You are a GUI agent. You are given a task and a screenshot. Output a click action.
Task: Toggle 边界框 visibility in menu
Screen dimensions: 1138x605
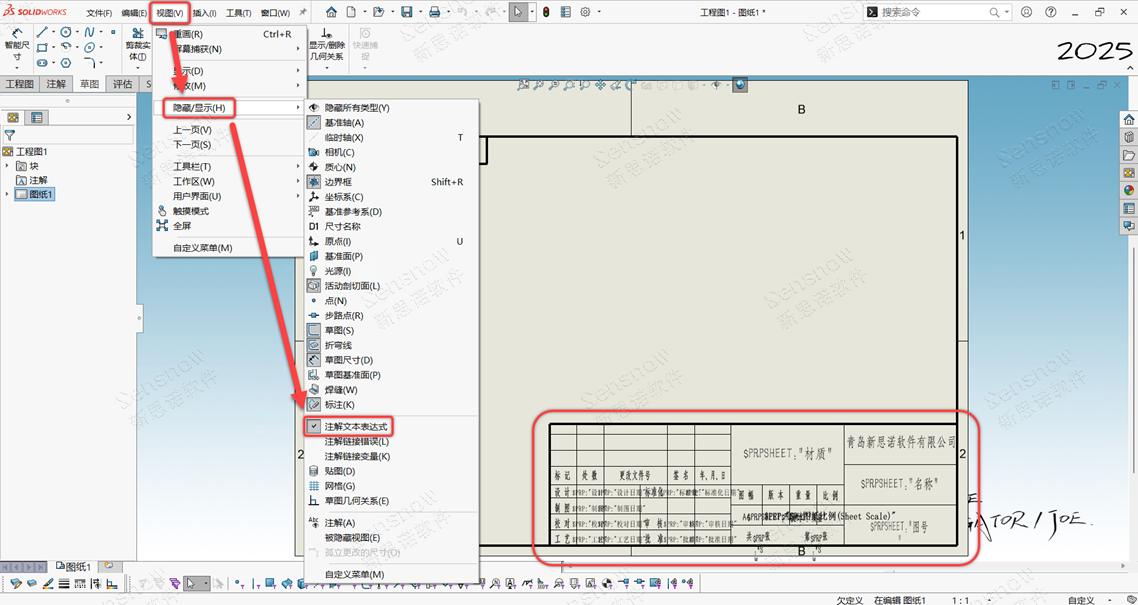click(338, 182)
